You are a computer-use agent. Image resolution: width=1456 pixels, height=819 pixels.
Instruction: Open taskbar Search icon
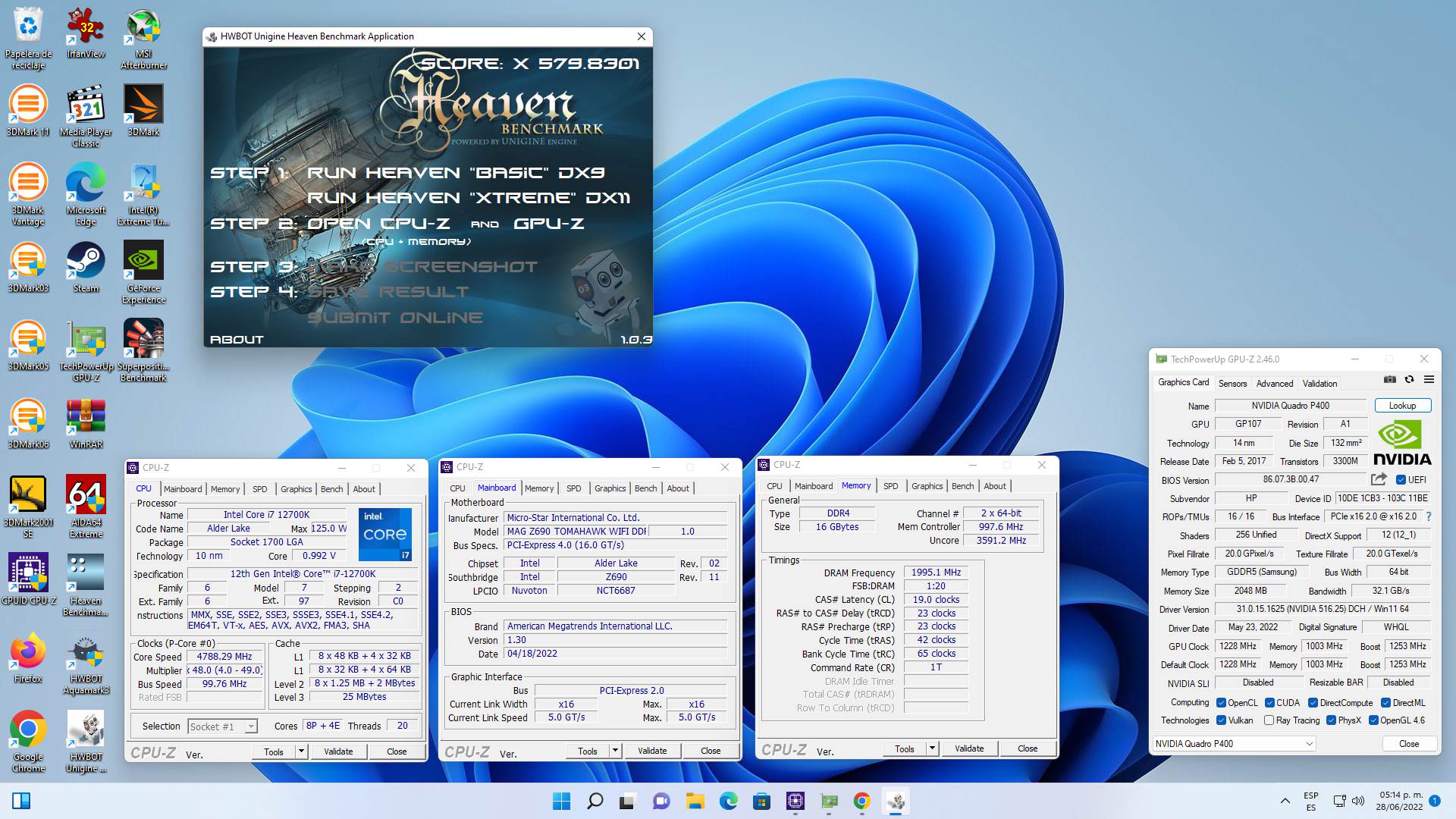(595, 801)
